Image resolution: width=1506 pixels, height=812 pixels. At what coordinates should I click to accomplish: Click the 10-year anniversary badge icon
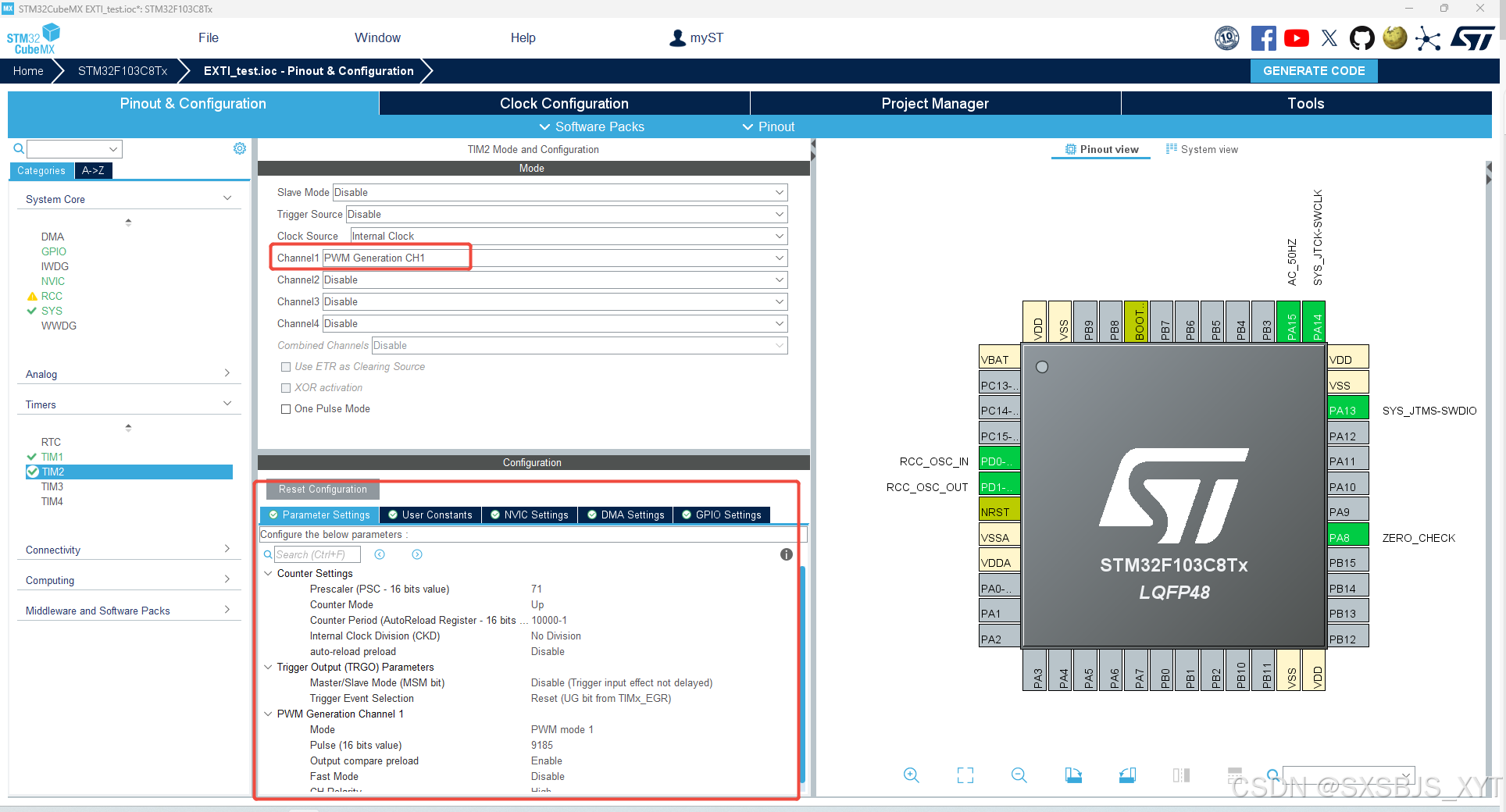1227,38
